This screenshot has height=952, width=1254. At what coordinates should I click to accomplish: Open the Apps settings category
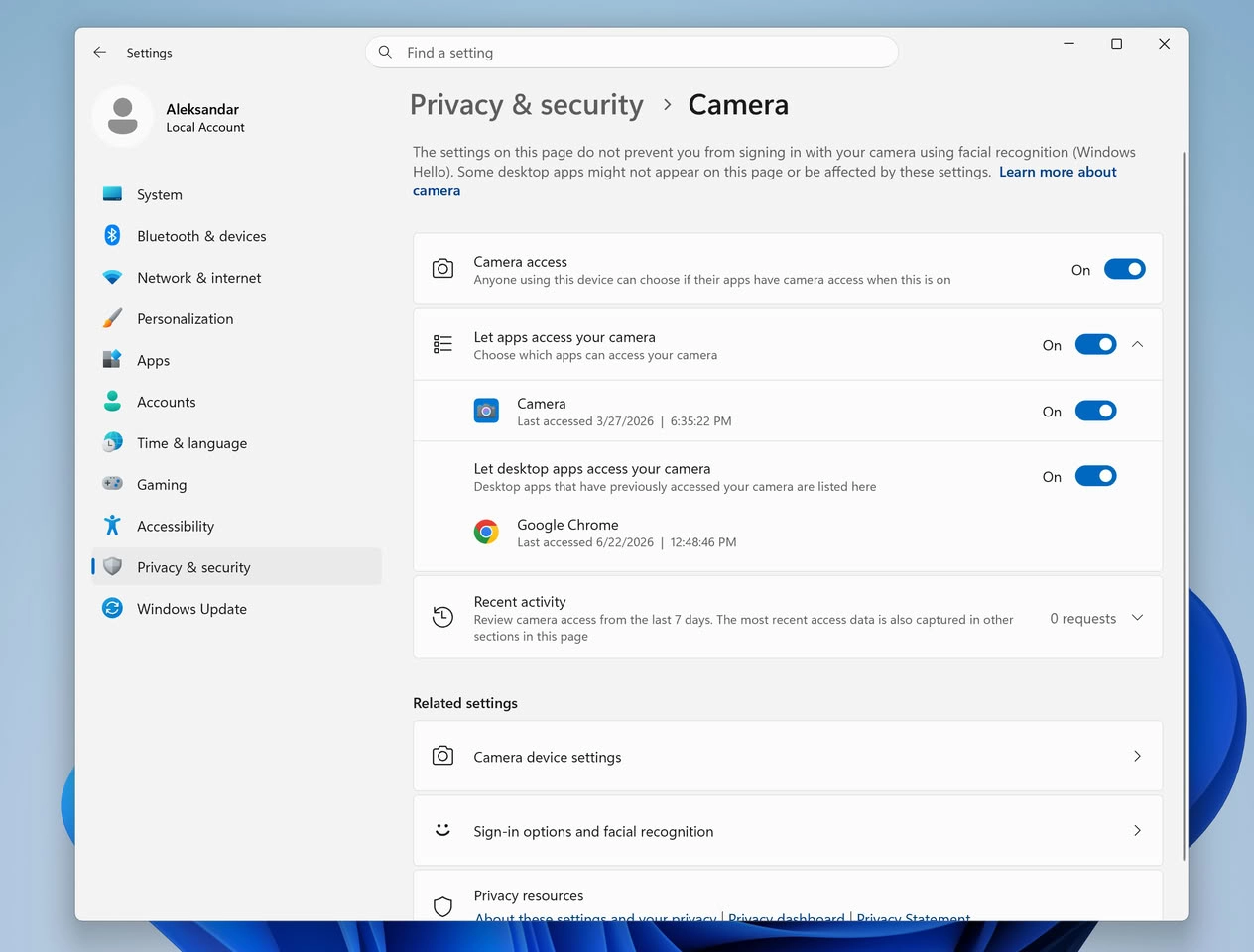(236, 360)
